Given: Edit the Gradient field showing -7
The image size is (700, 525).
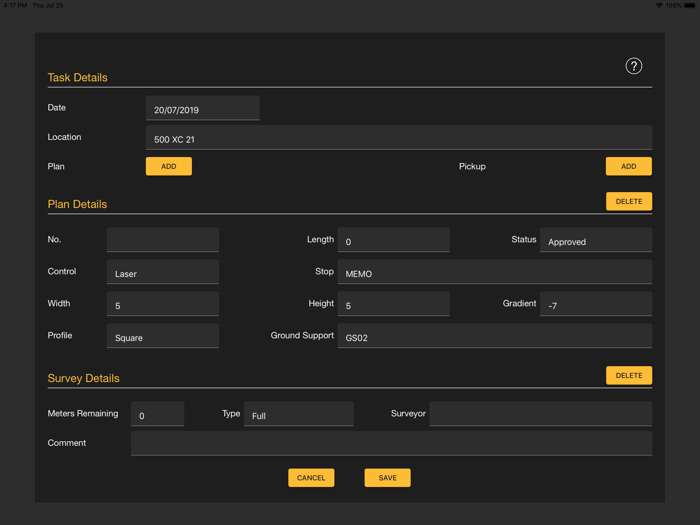Looking at the screenshot, I should click(x=595, y=305).
